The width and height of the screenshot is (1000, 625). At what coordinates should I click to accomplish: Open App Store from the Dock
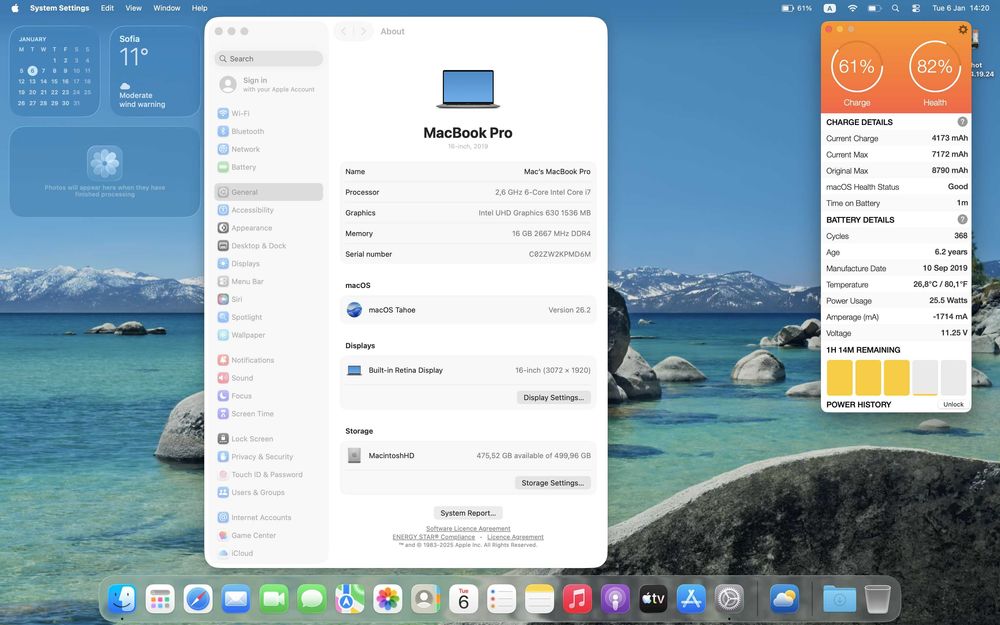[691, 599]
